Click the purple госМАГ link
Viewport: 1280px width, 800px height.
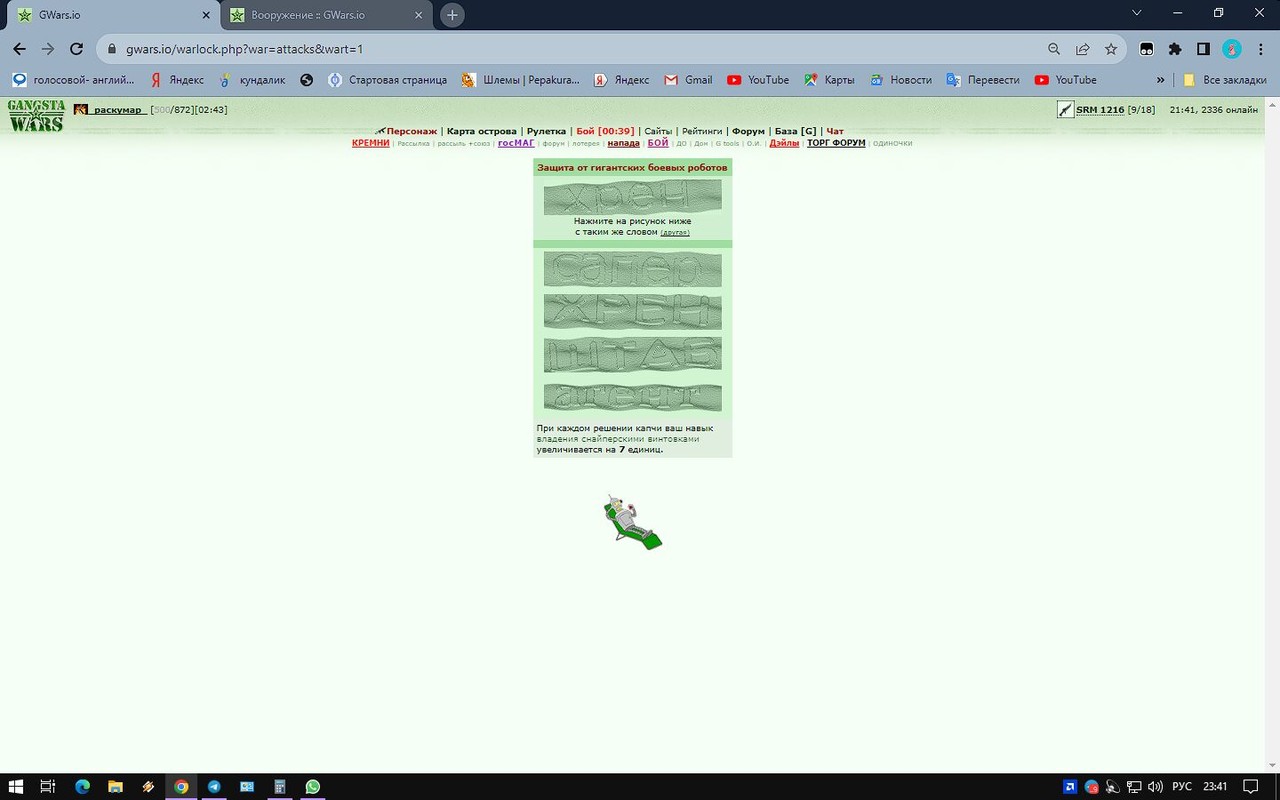pyautogui.click(x=516, y=143)
